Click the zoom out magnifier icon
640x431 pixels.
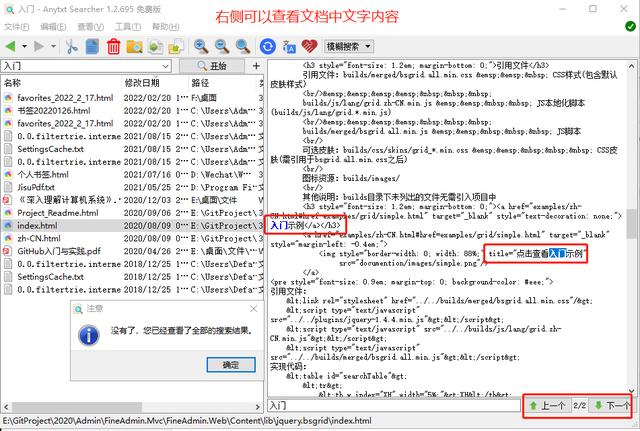tap(222, 47)
